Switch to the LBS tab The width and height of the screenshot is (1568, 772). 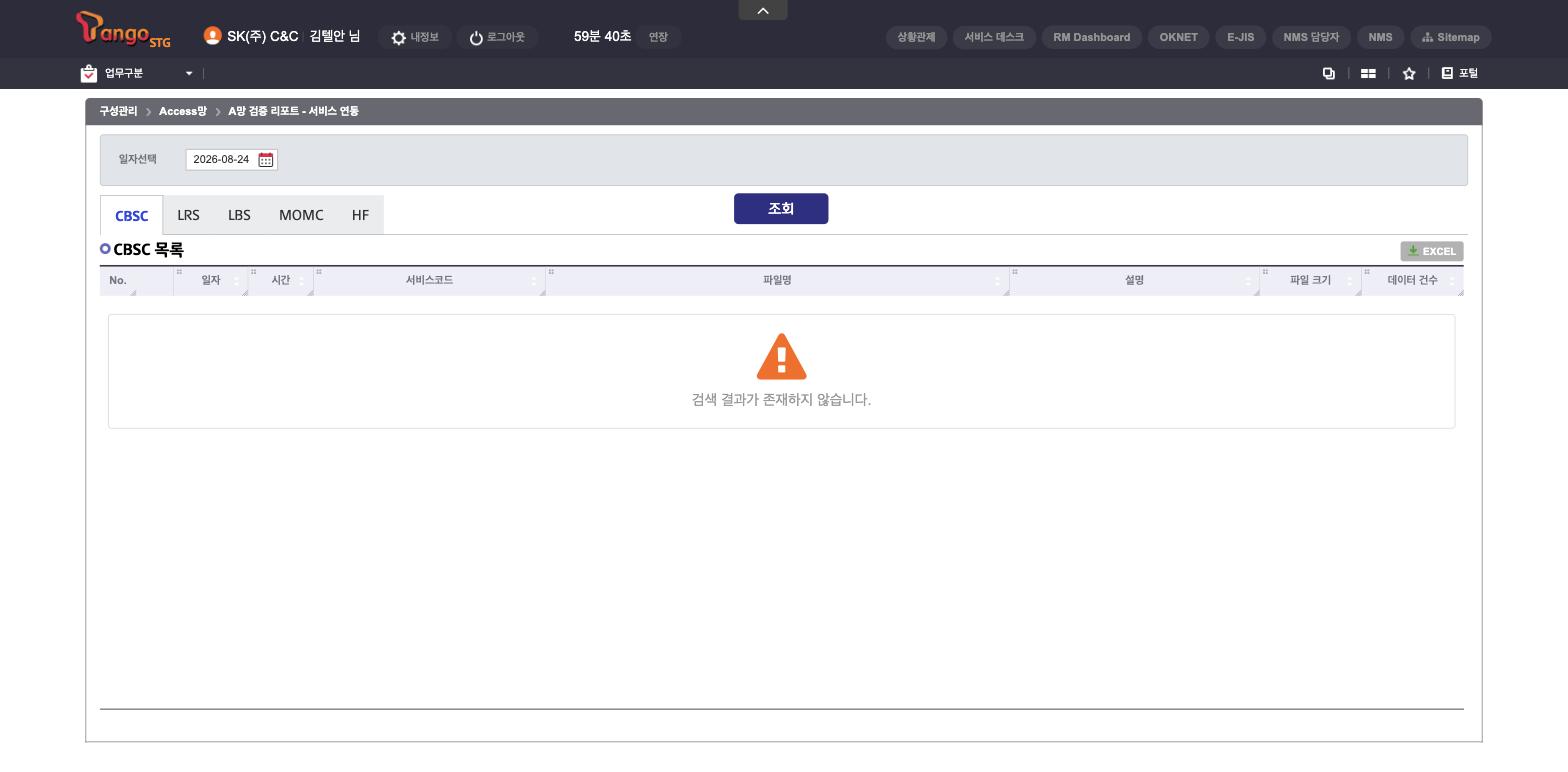(x=239, y=215)
